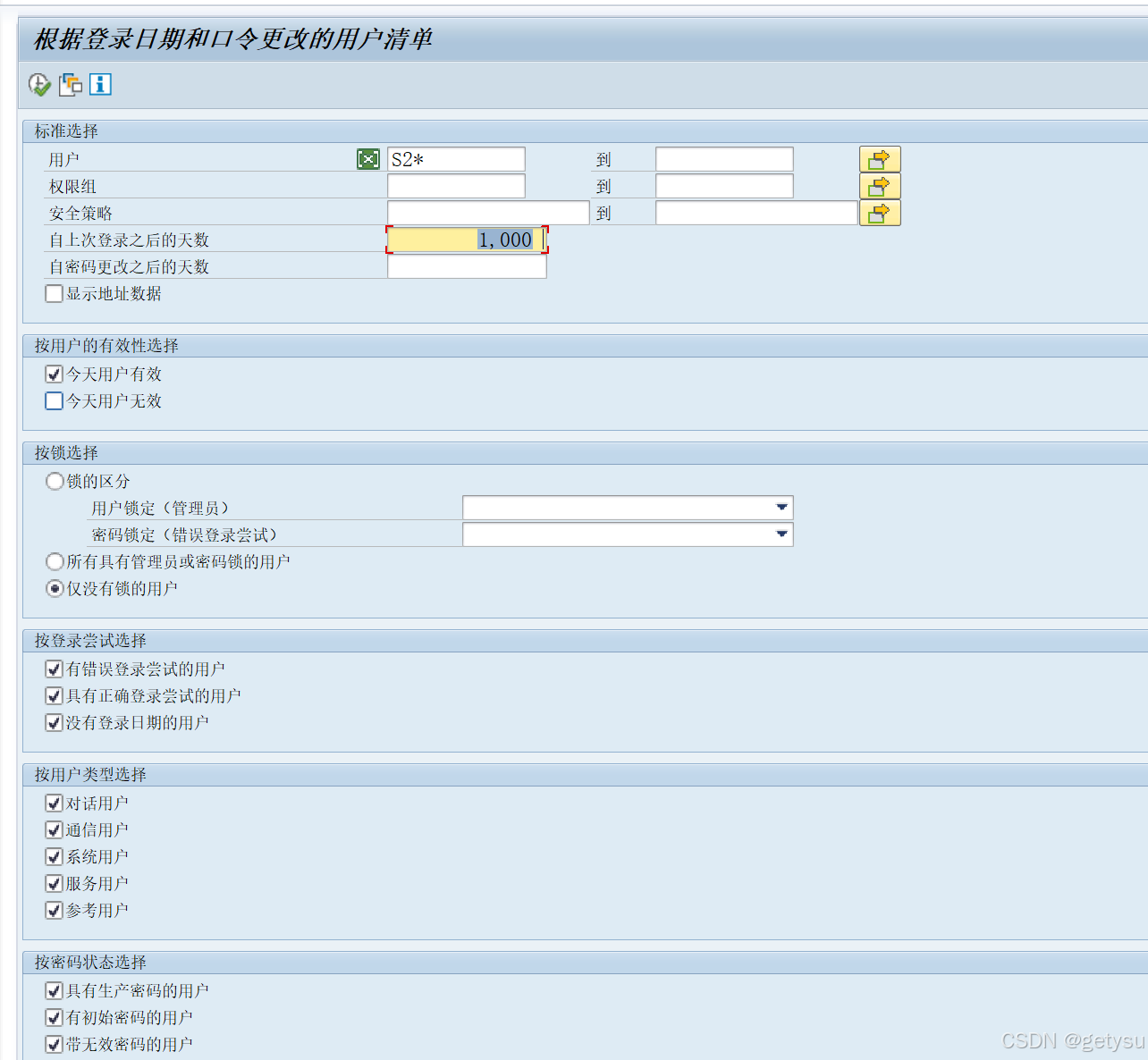1148x1060 pixels.
Task: Open the 密码锁定（错误登录尝试）dropdown
Action: coord(782,534)
